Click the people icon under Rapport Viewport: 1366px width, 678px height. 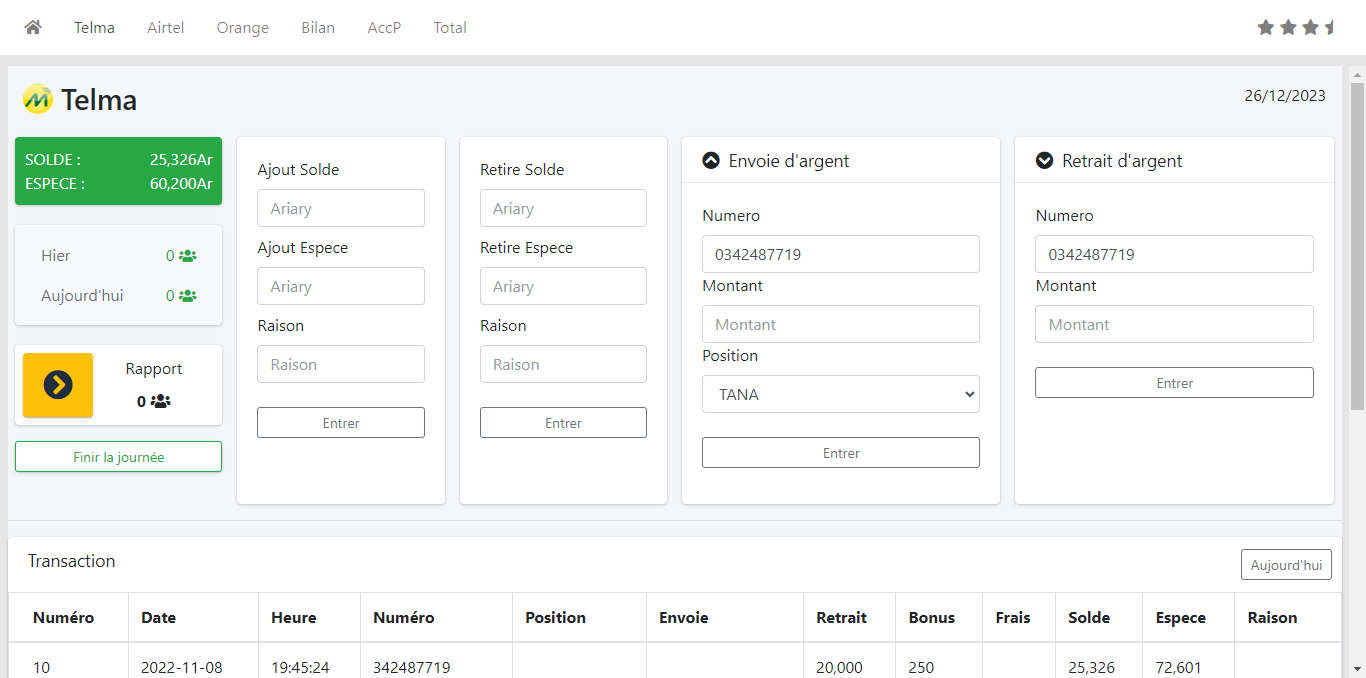[161, 401]
